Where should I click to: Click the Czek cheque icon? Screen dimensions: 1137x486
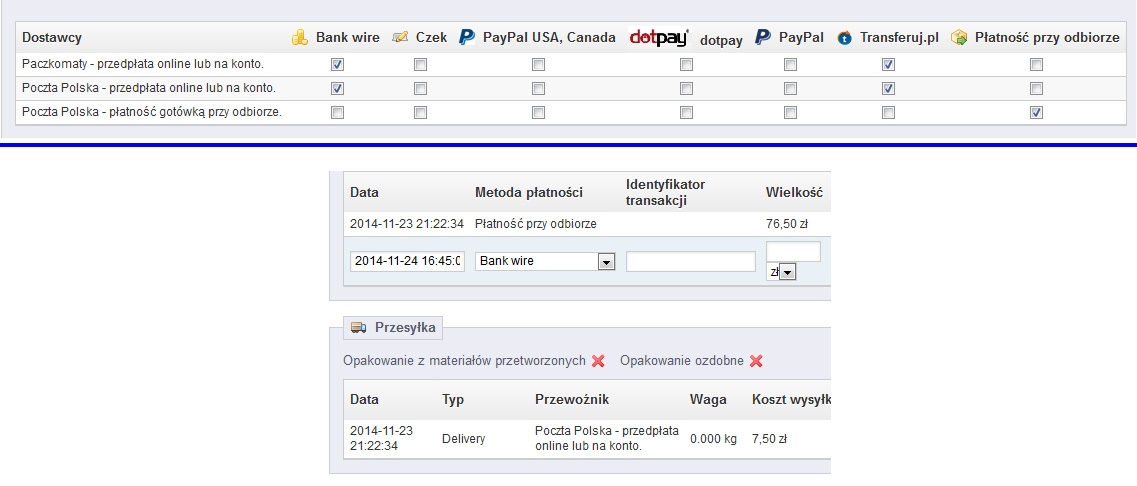(x=400, y=37)
